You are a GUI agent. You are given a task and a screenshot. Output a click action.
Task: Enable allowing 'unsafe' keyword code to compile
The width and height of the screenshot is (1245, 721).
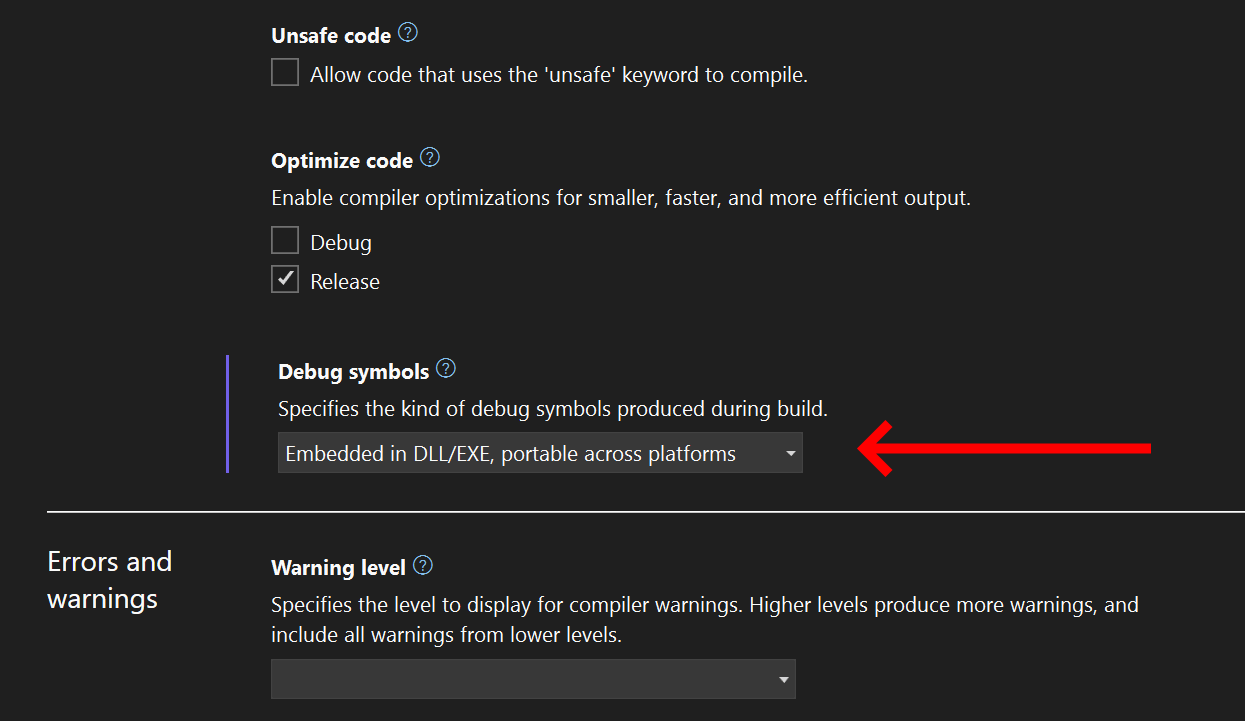click(284, 71)
